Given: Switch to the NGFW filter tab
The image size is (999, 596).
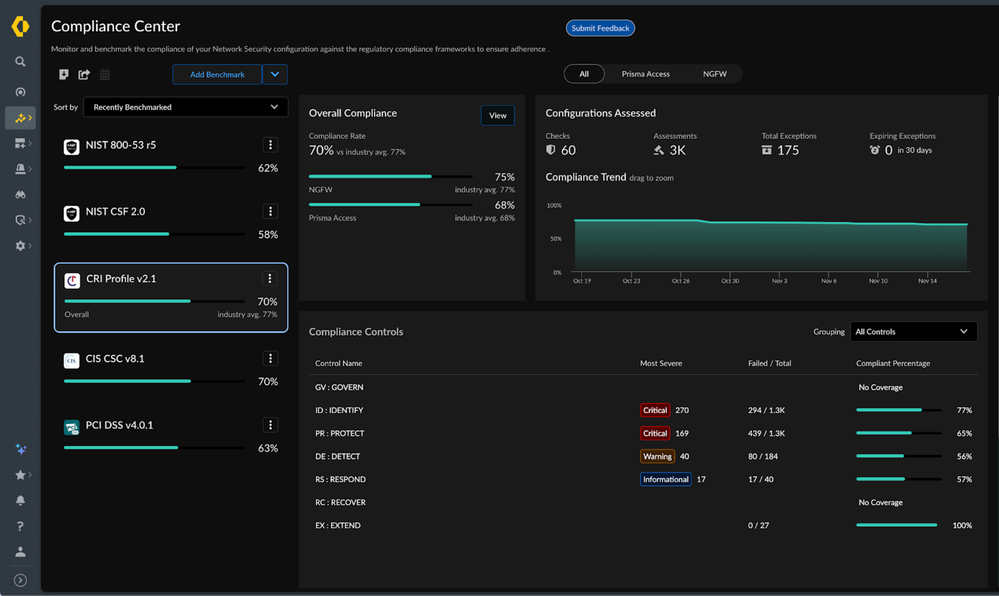Looking at the screenshot, I should (x=713, y=73).
